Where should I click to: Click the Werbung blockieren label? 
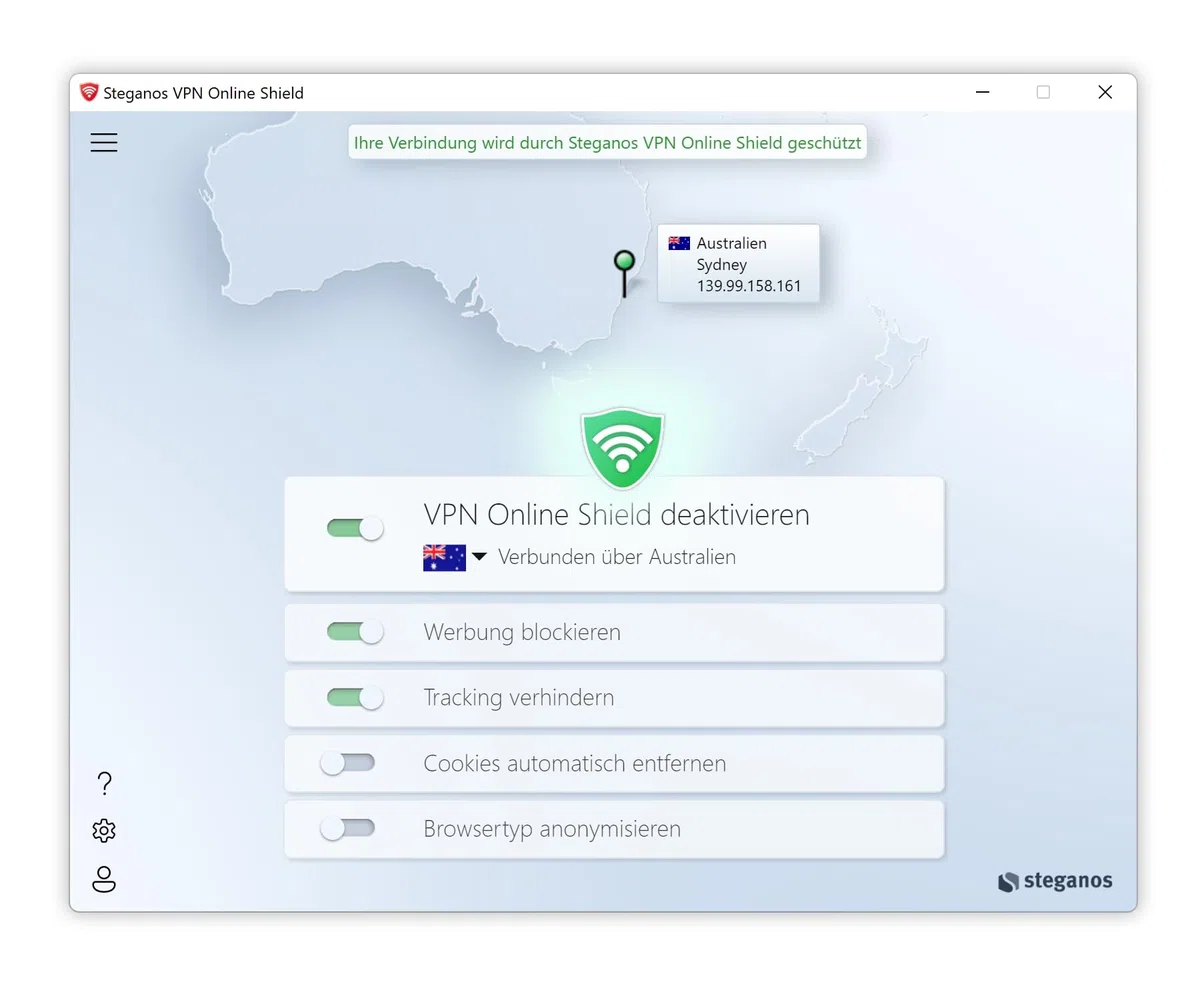tap(522, 632)
